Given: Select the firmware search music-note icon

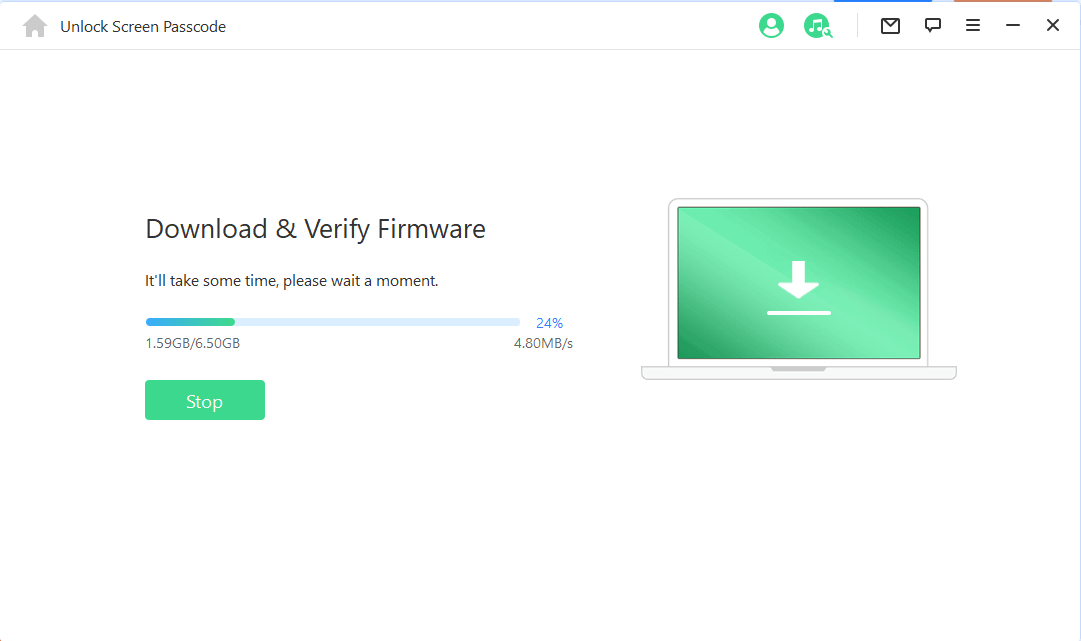Looking at the screenshot, I should pos(818,26).
